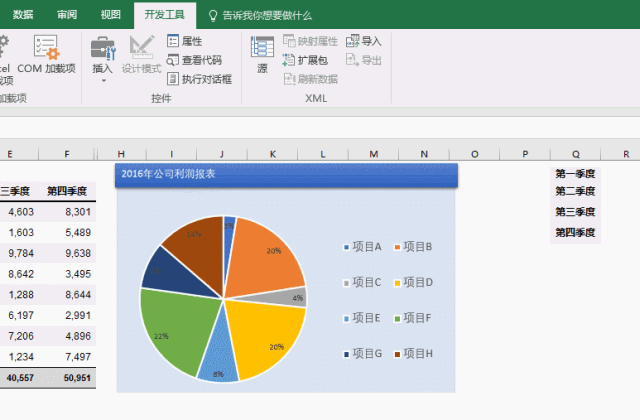This screenshot has height=420, width=640.
Task: Click legend entry 项目G
Action: click(x=362, y=353)
